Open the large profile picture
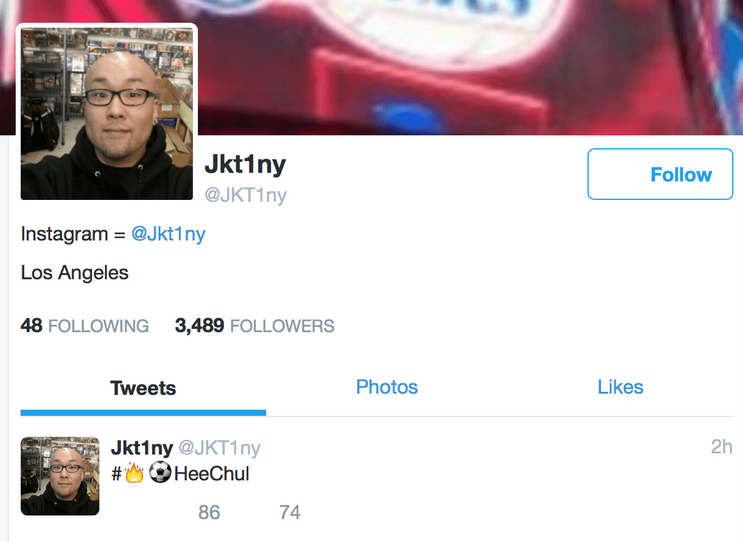 point(107,113)
